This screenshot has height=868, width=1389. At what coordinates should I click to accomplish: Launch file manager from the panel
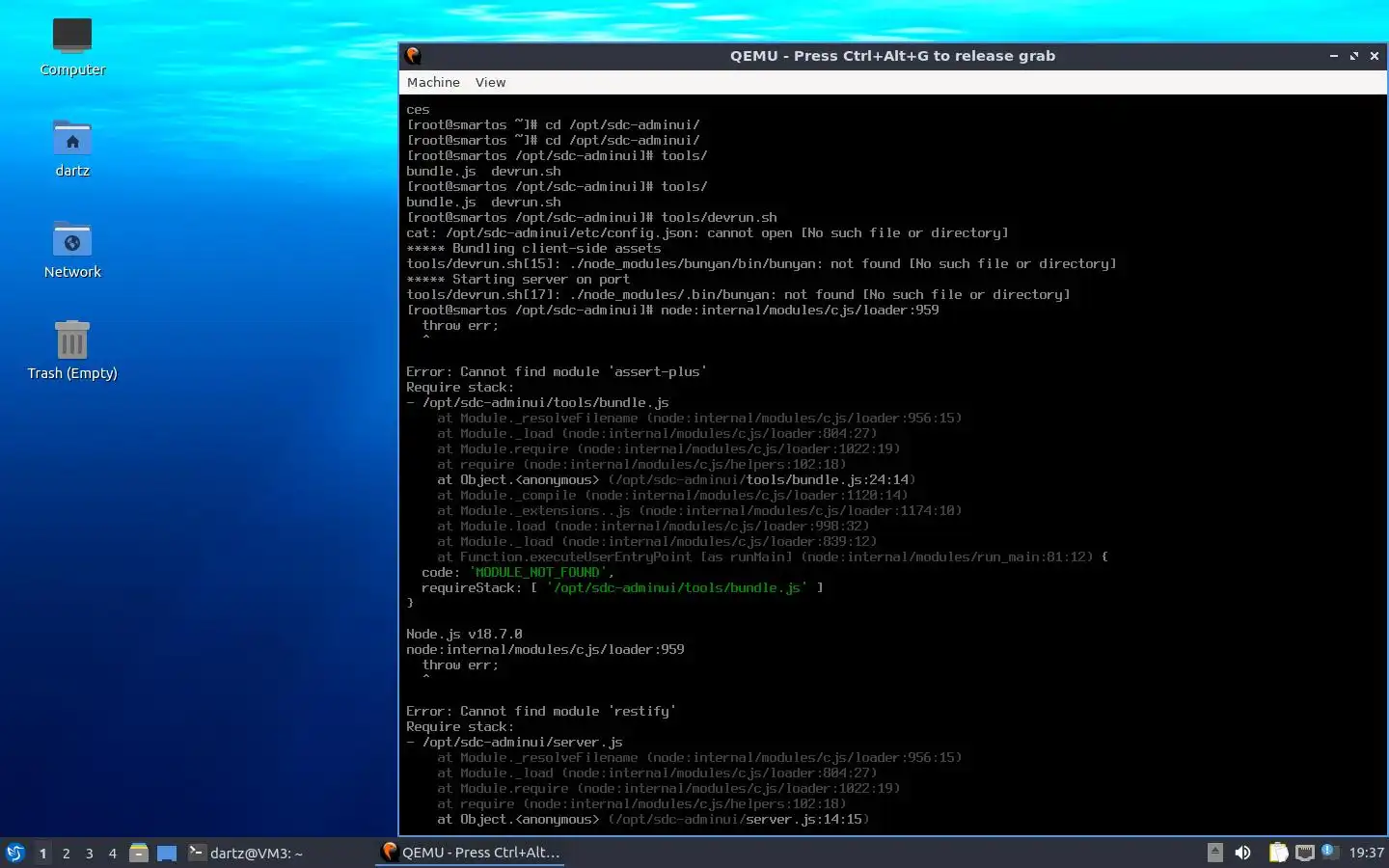[139, 853]
